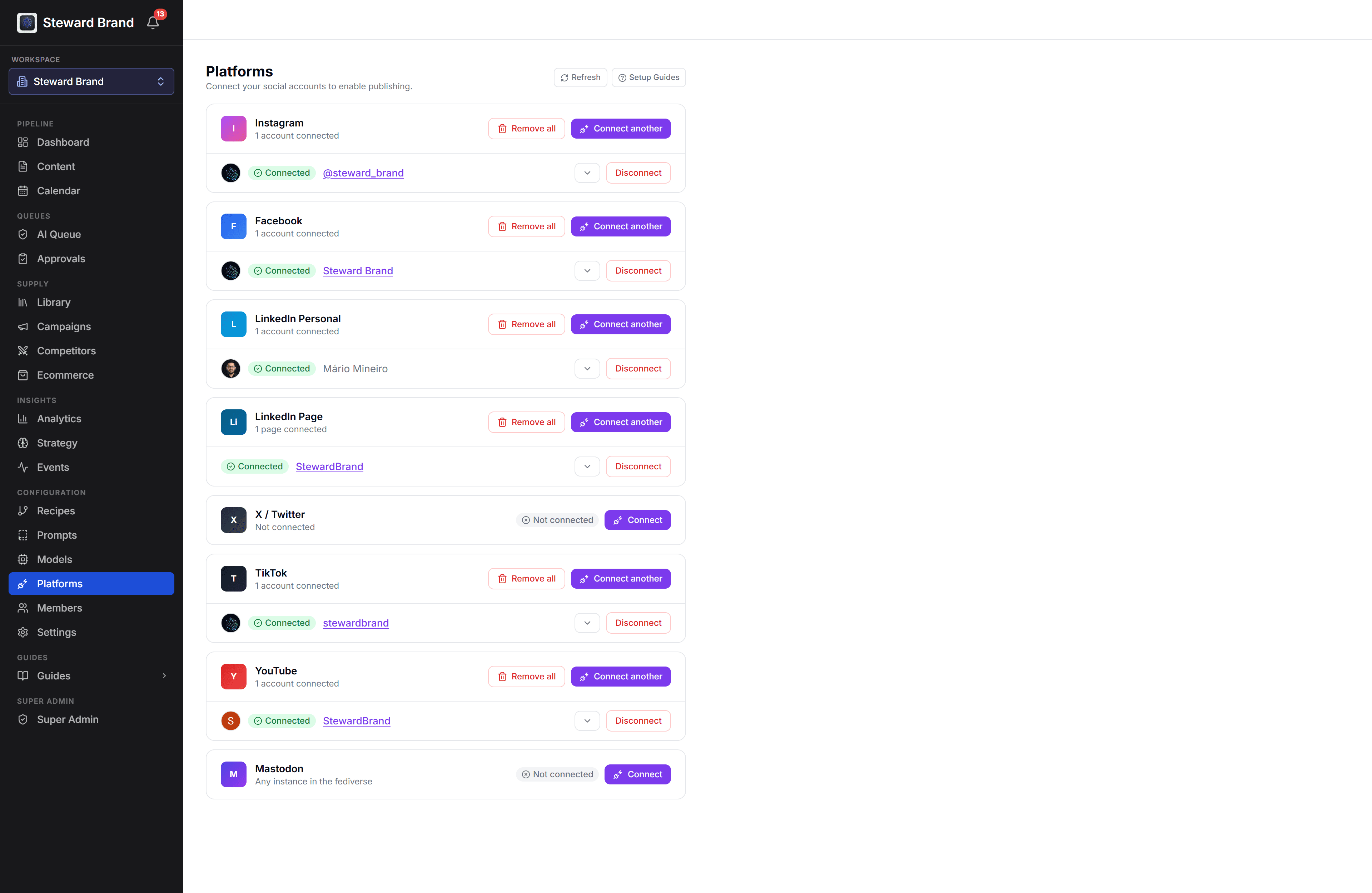1372x893 pixels.
Task: Click the Refresh icon button
Action: (x=581, y=77)
